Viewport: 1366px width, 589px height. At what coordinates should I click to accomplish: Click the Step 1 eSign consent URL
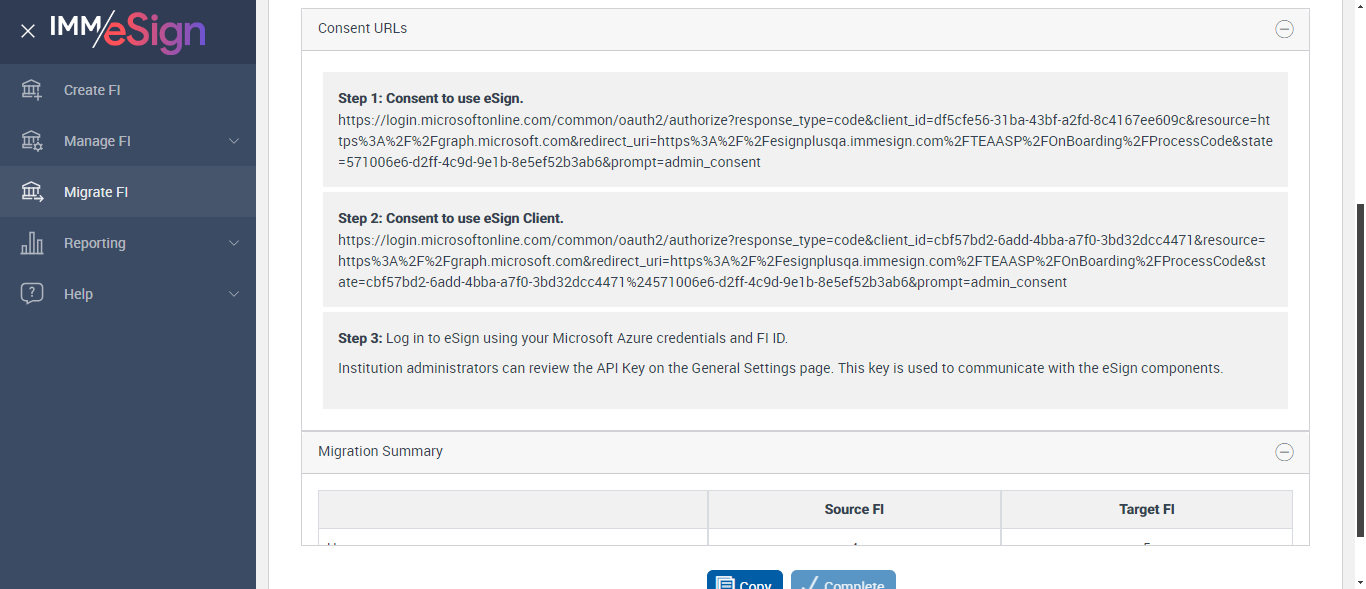pyautogui.click(x=805, y=141)
